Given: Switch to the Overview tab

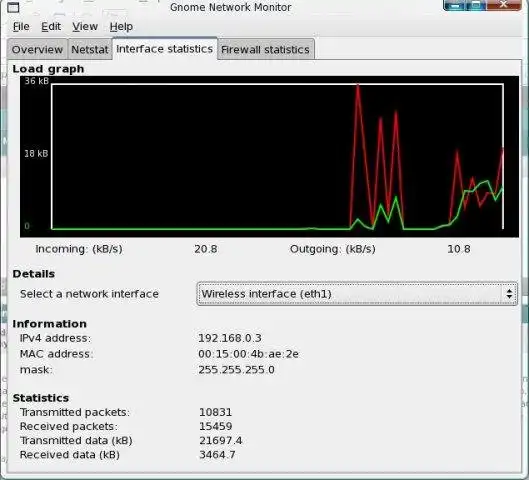Looking at the screenshot, I should click(x=37, y=50).
